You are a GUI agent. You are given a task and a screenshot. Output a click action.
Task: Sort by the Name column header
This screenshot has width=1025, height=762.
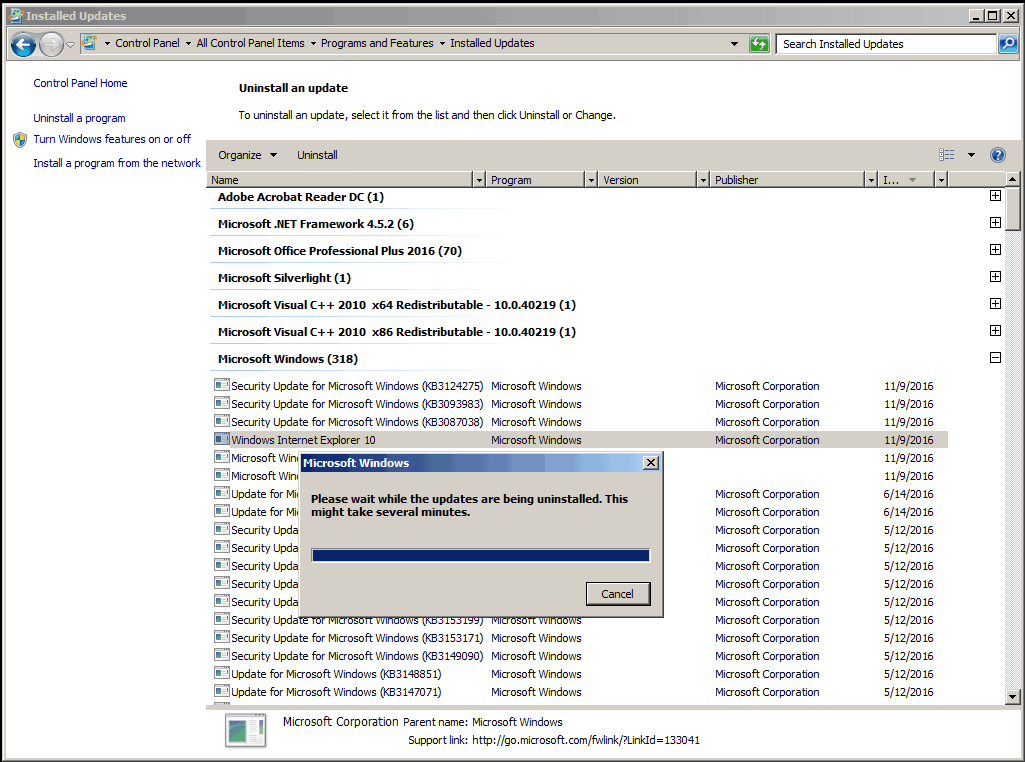coord(340,180)
